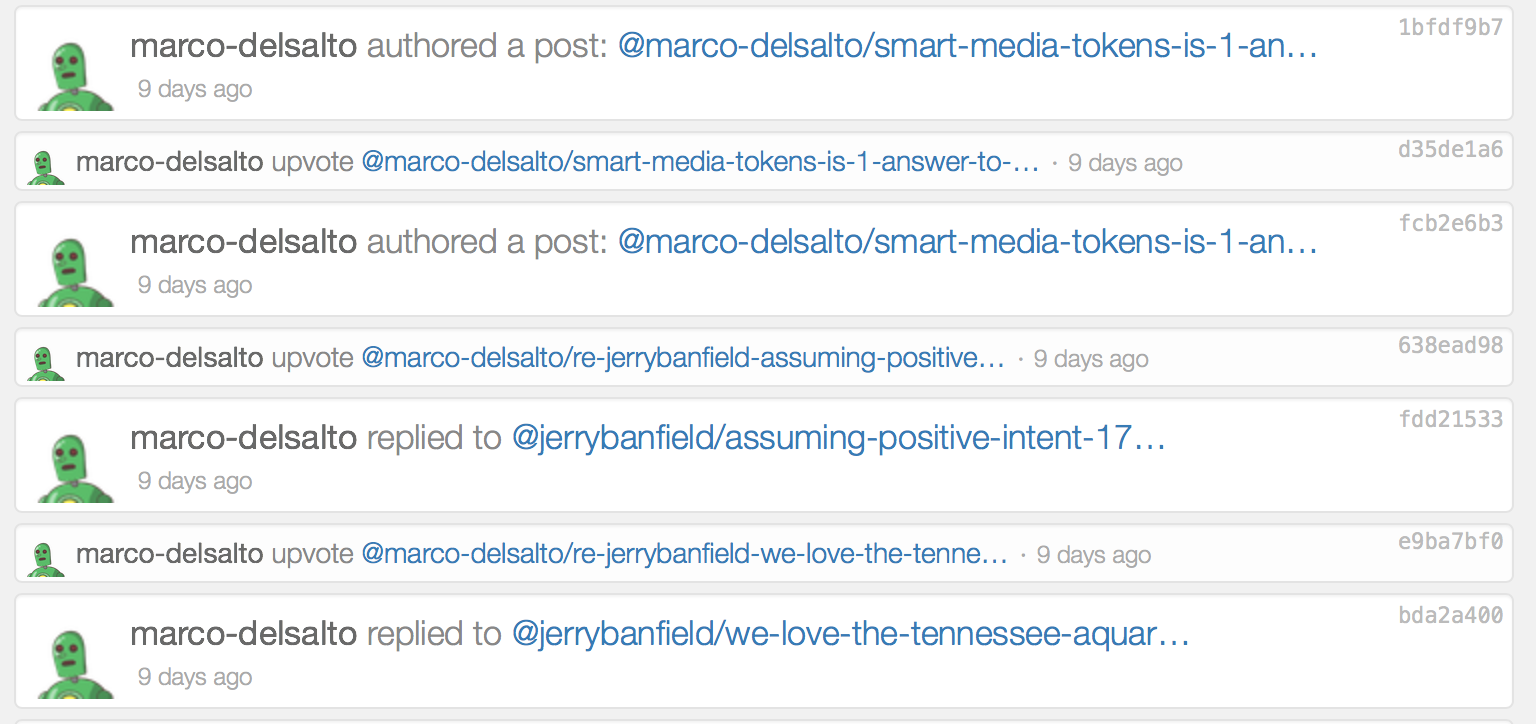Open the @jerrybanfield/we-love-the-tennessee-aquar link

pos(850,633)
